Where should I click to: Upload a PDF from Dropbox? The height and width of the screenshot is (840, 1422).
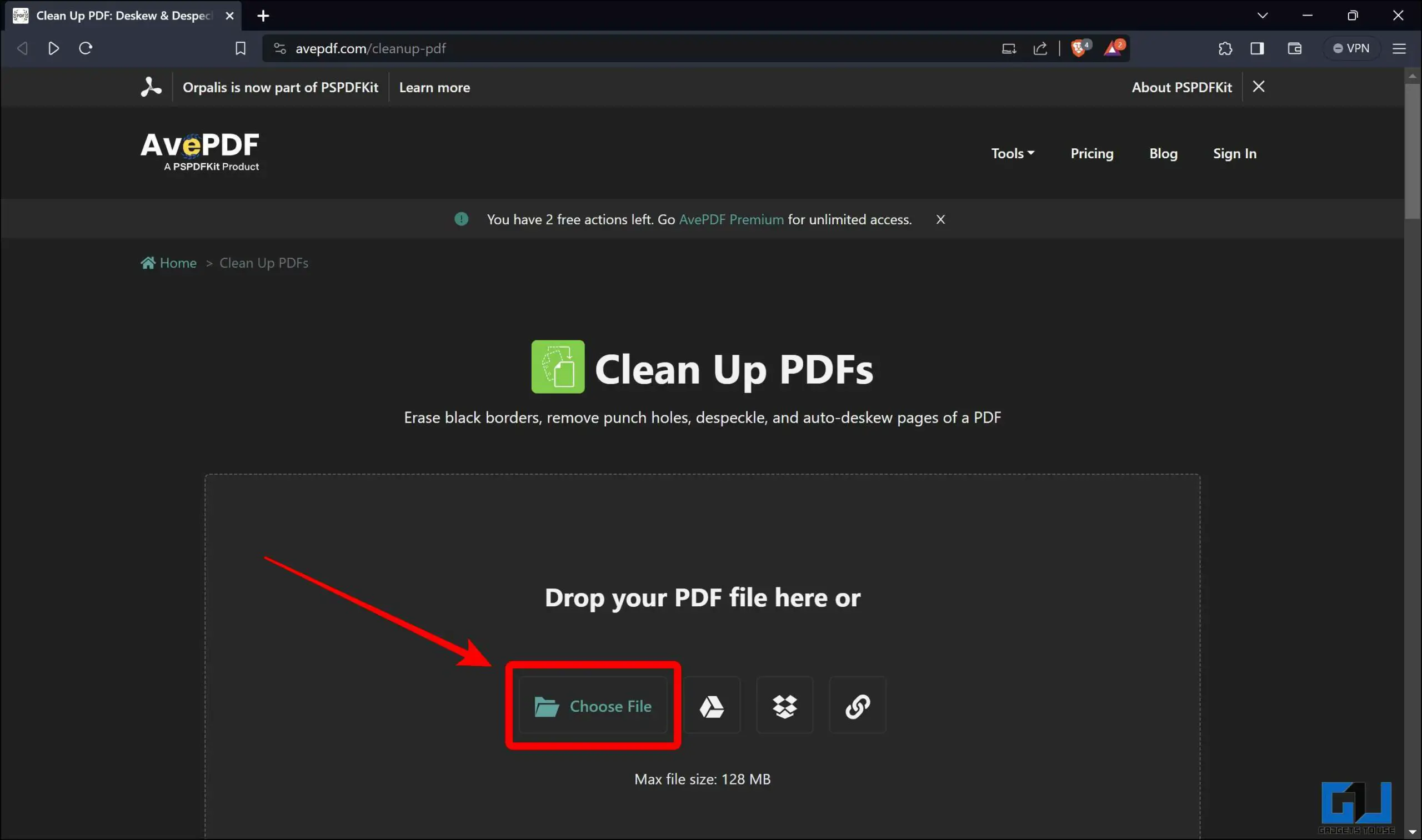click(785, 706)
